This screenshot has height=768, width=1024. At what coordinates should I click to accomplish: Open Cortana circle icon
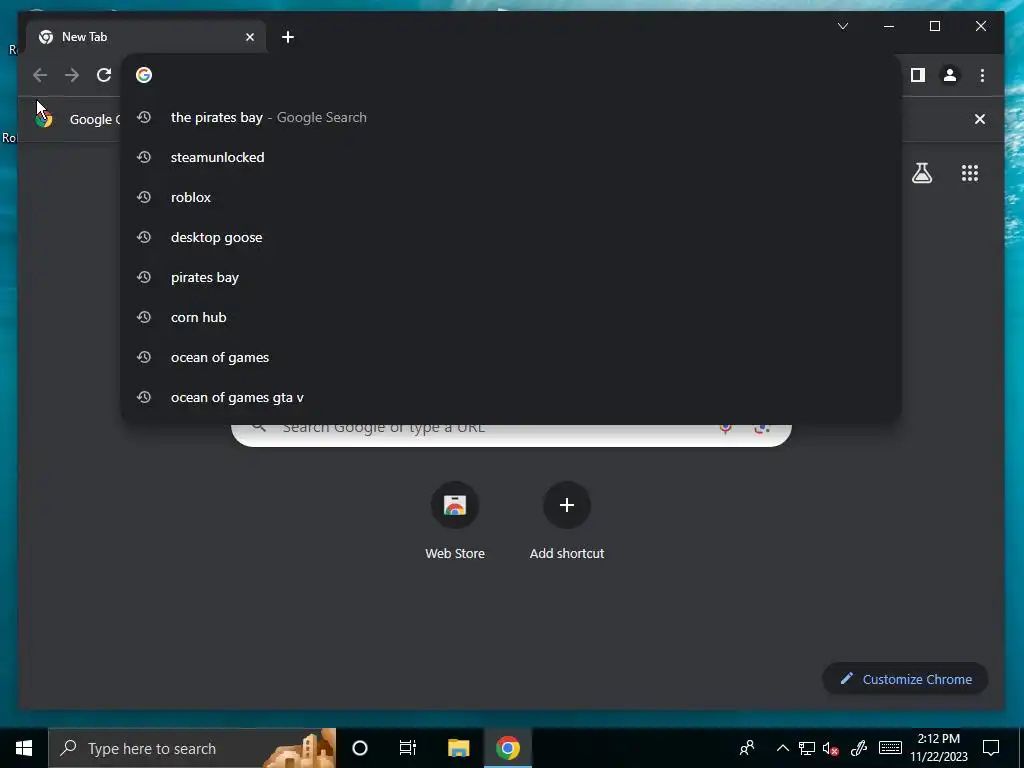360,748
